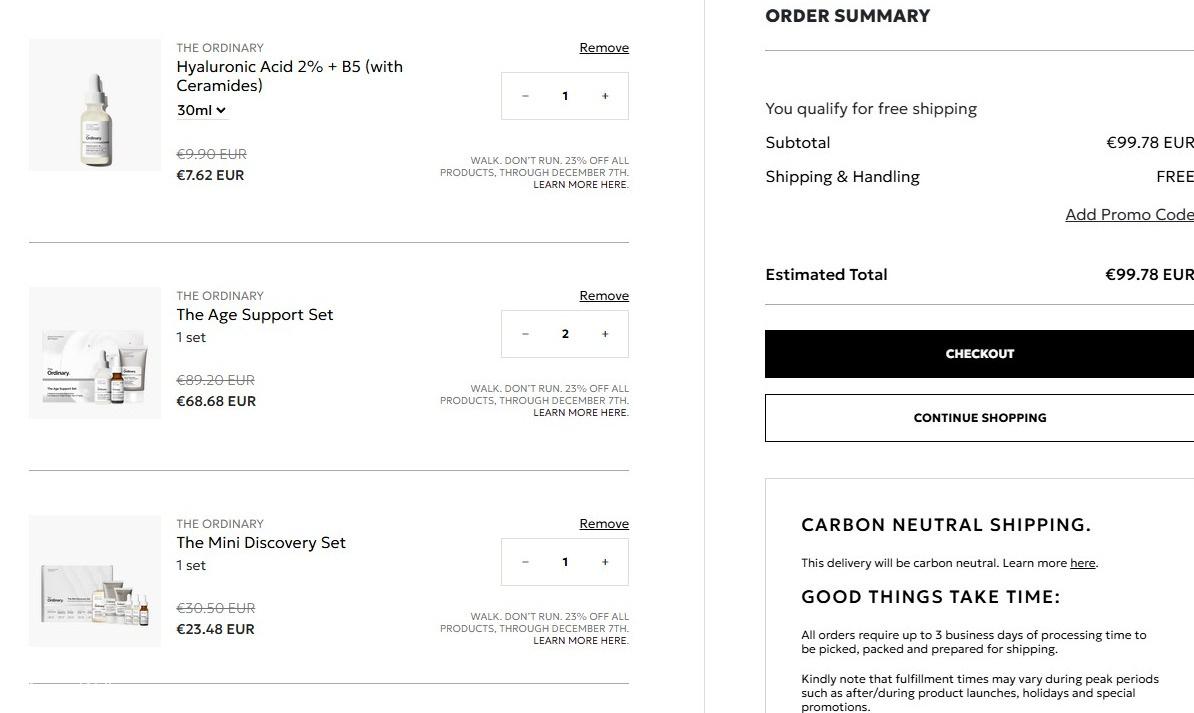Viewport: 1194px width, 713px height.
Task: Open The Age Support Set product title
Action: point(255,315)
